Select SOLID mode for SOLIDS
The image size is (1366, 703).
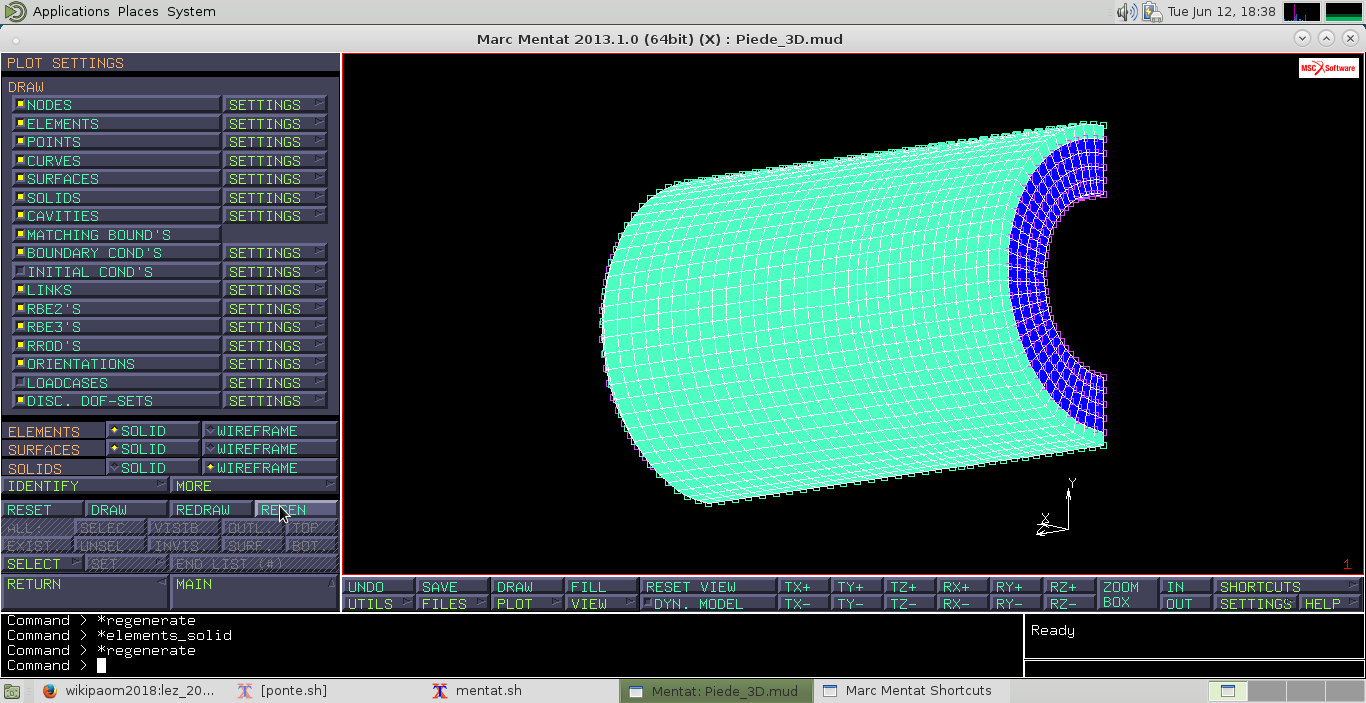coord(153,468)
